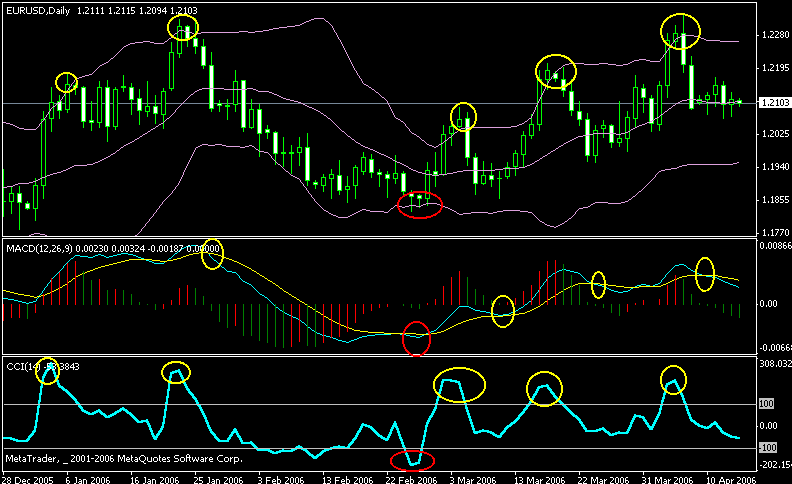This screenshot has width=792, height=484.
Task: Click the yellow circle on the first MACD crossover
Action: pyautogui.click(x=212, y=254)
